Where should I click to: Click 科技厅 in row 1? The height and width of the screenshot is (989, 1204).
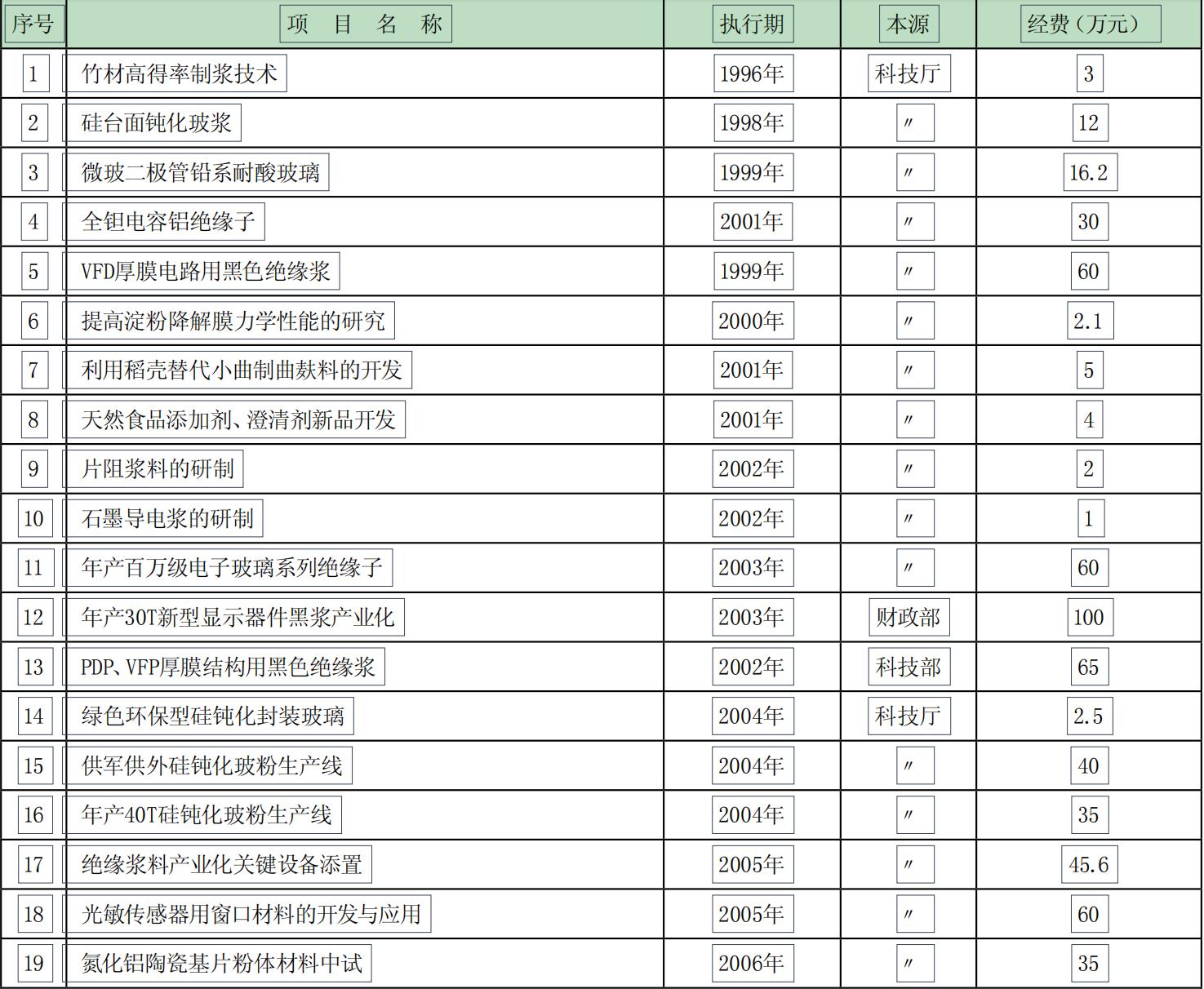(909, 73)
